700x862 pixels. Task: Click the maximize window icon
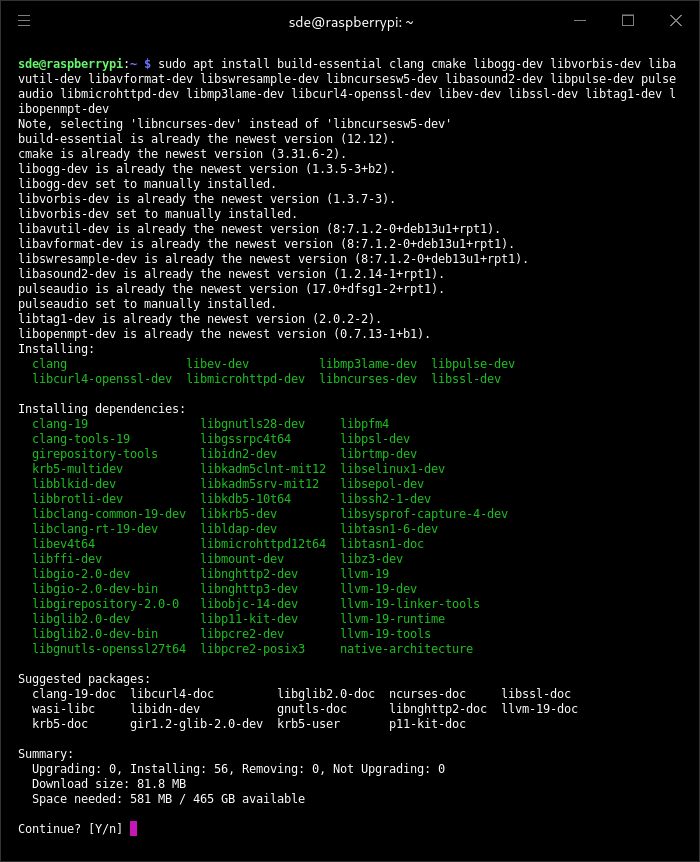[x=628, y=21]
